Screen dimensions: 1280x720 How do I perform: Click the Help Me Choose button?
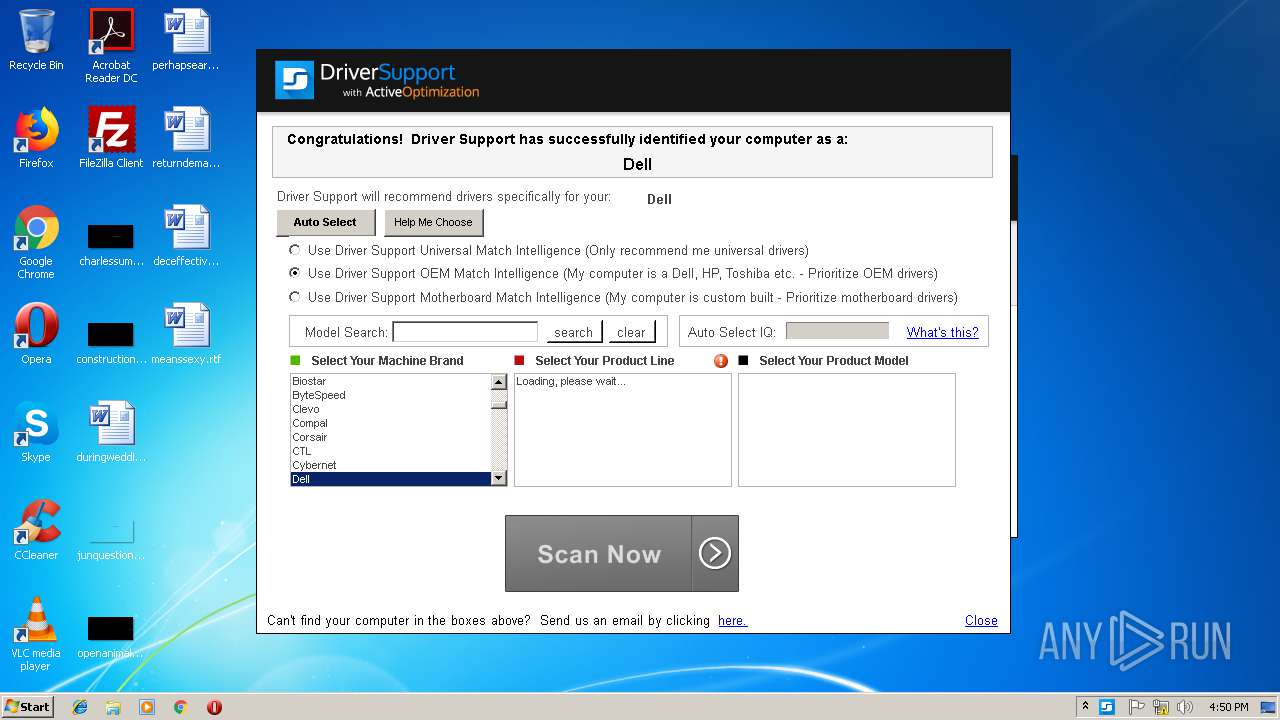click(x=433, y=222)
